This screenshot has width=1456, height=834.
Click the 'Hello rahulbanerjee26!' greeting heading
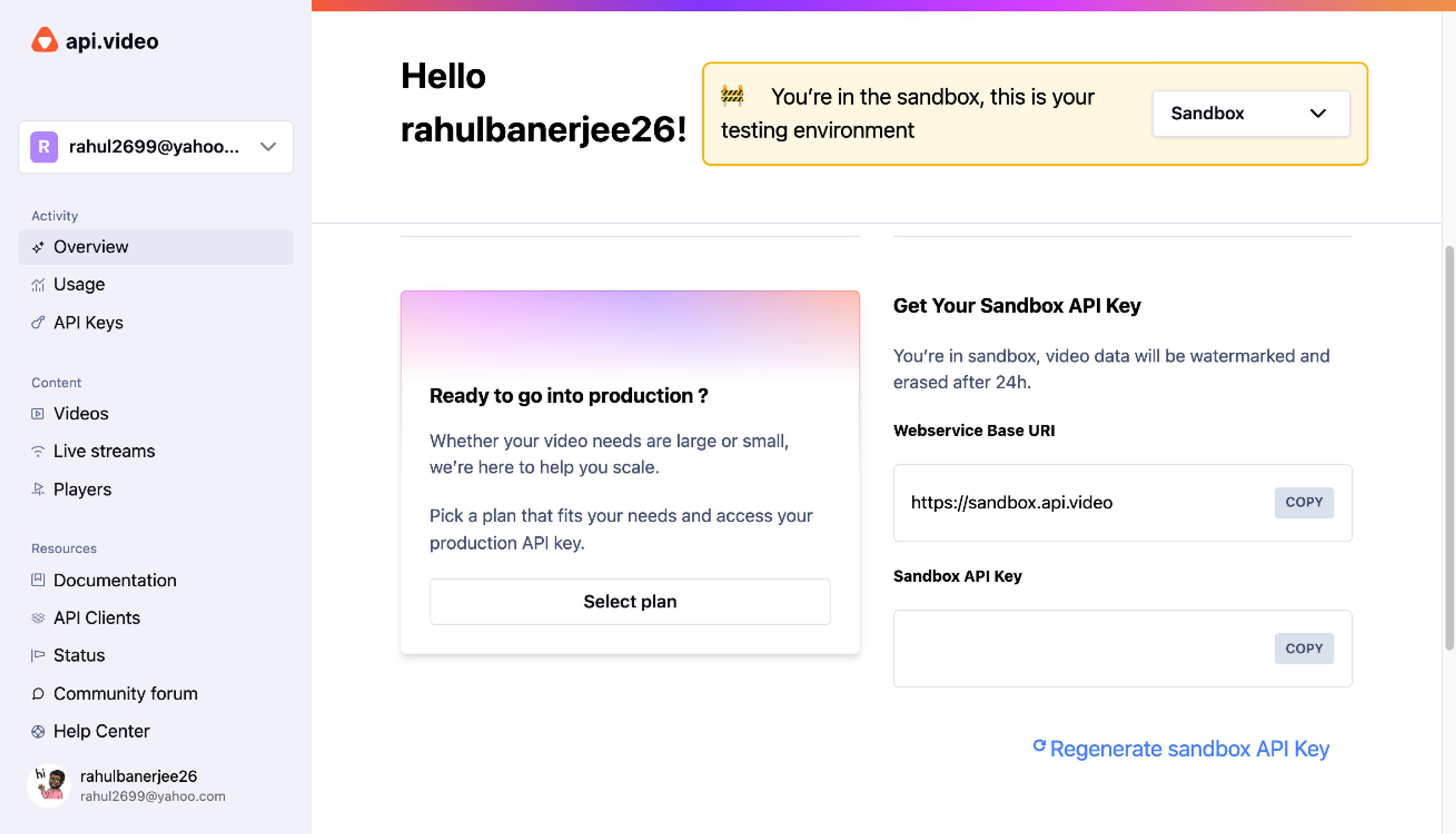pyautogui.click(x=544, y=102)
